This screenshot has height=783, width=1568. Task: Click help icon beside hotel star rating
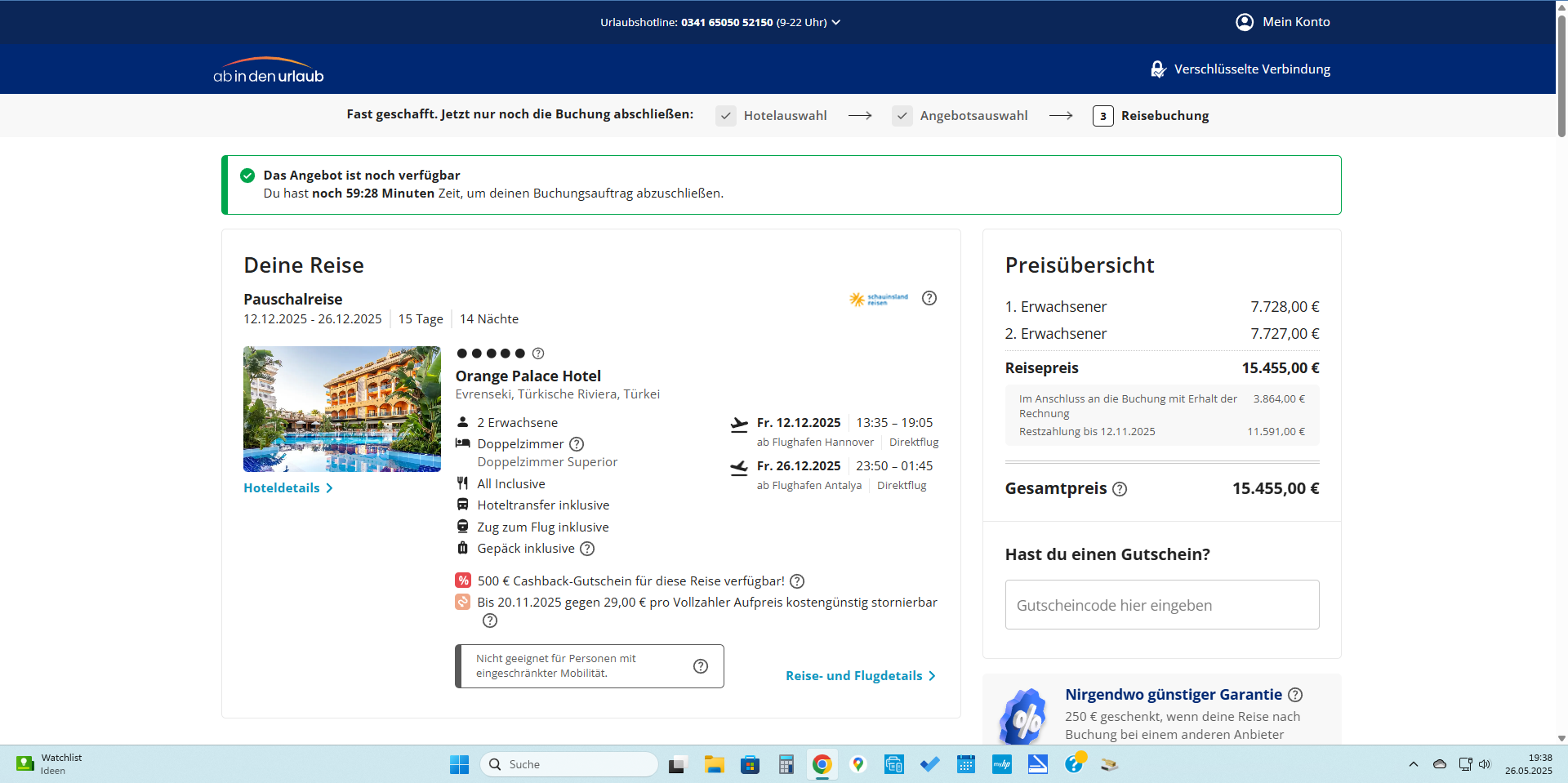[x=537, y=354]
